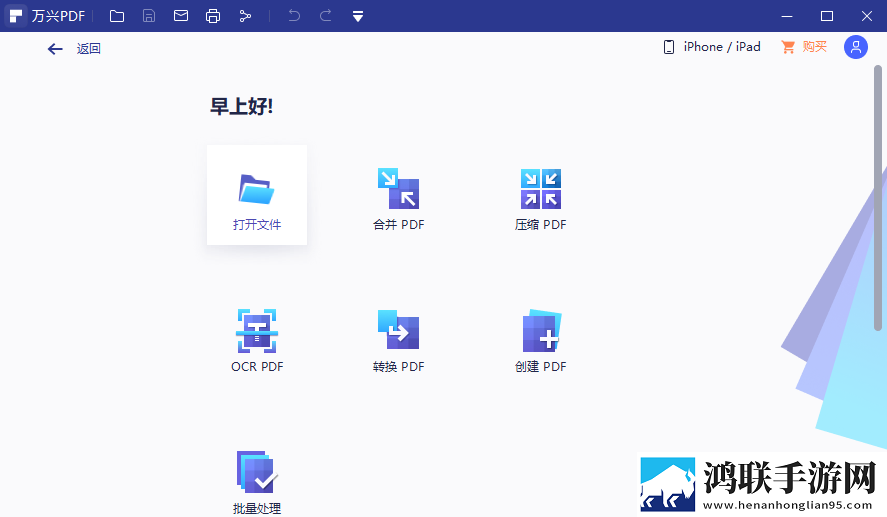Send via the email envelope icon
Screen dimensions: 887x517
pos(180,16)
